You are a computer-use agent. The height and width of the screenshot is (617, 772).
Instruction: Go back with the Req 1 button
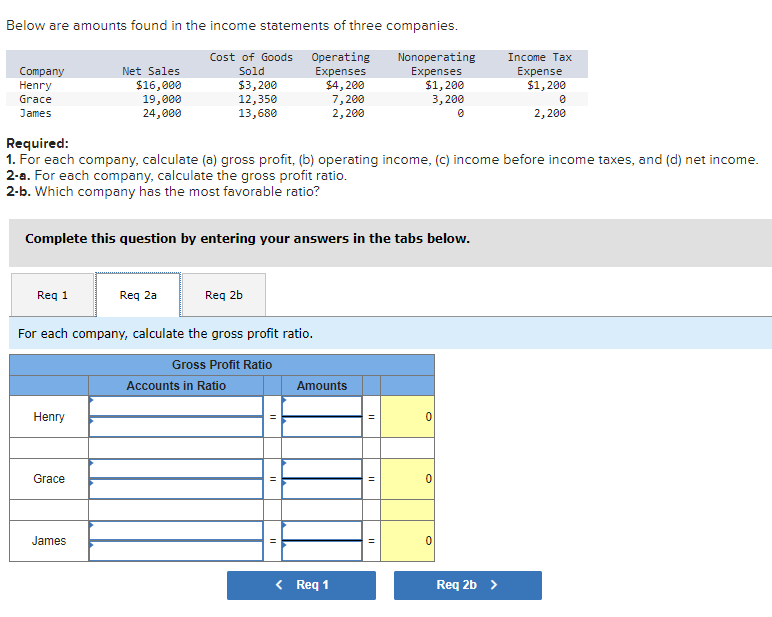301,585
